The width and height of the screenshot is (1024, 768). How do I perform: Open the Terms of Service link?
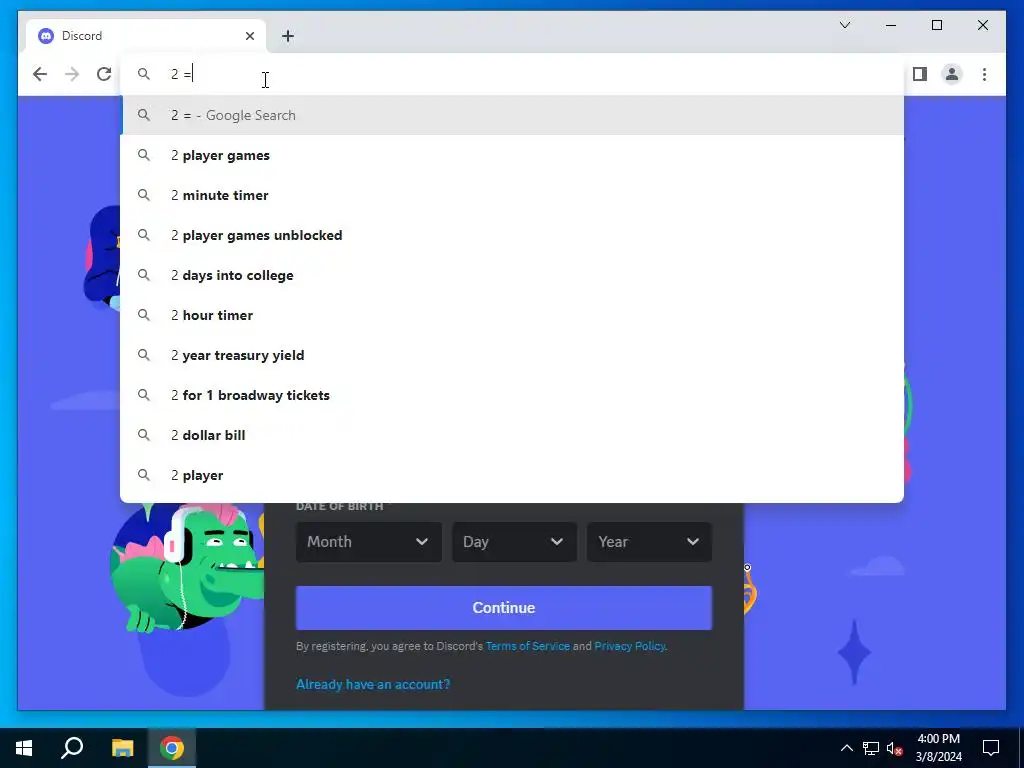point(528,646)
